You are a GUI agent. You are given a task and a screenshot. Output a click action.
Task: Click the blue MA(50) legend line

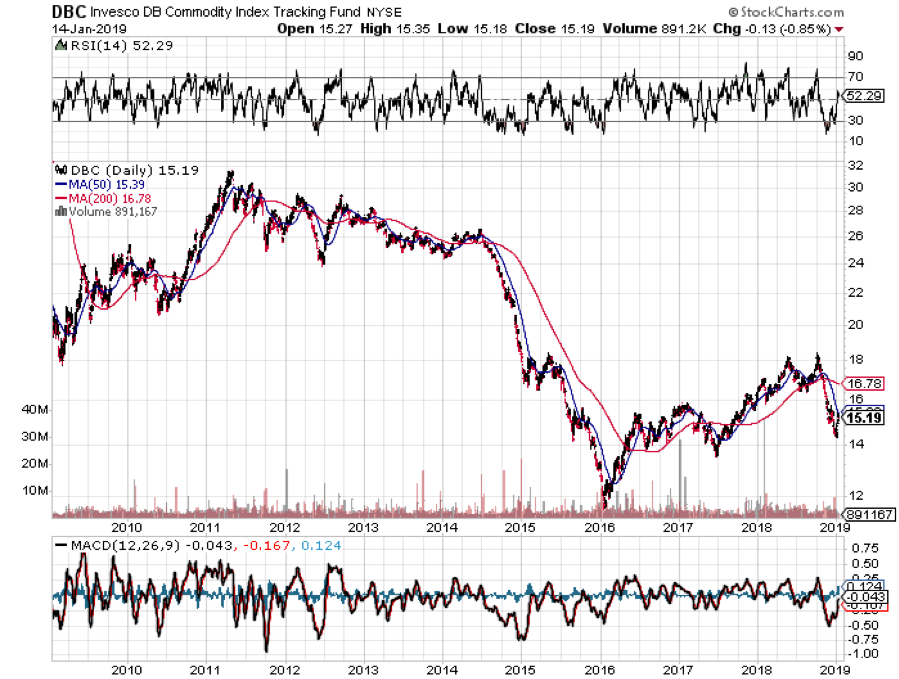59,184
